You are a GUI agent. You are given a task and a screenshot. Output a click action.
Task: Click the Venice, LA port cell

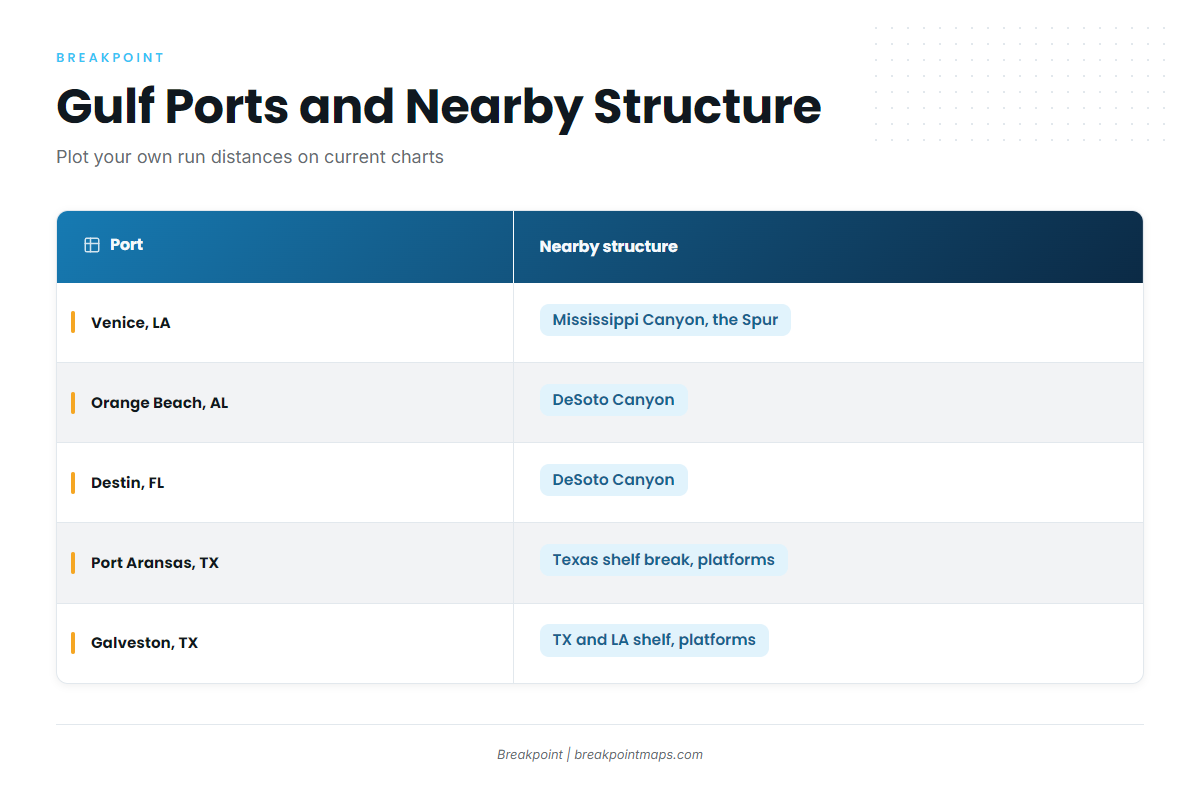click(285, 323)
